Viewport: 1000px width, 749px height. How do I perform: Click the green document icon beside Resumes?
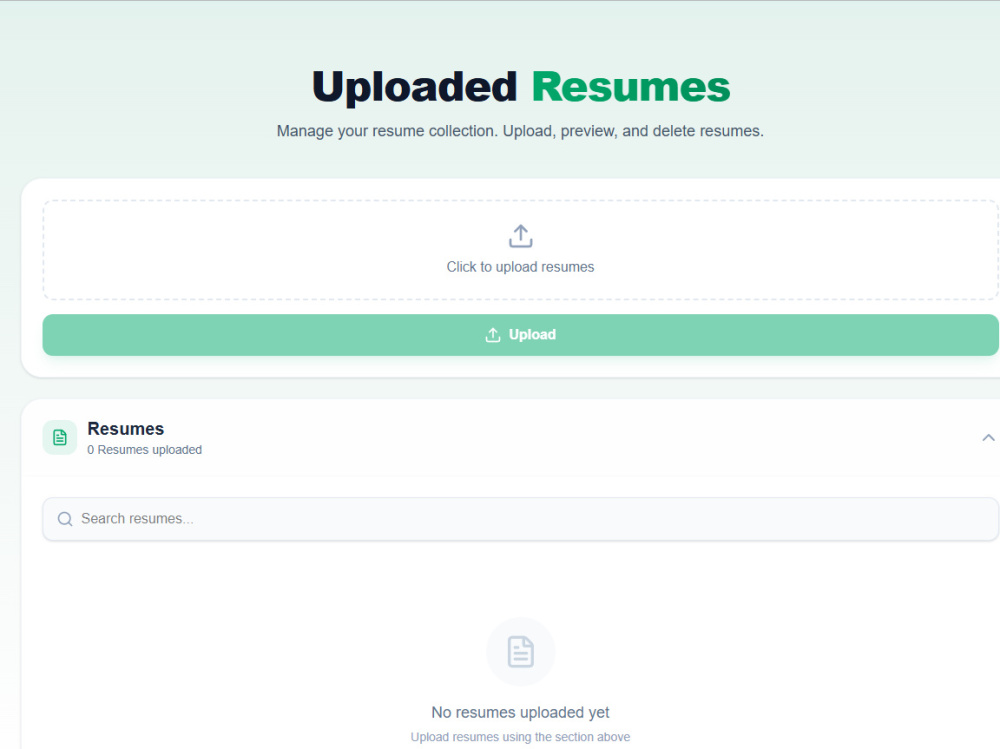[x=60, y=438]
